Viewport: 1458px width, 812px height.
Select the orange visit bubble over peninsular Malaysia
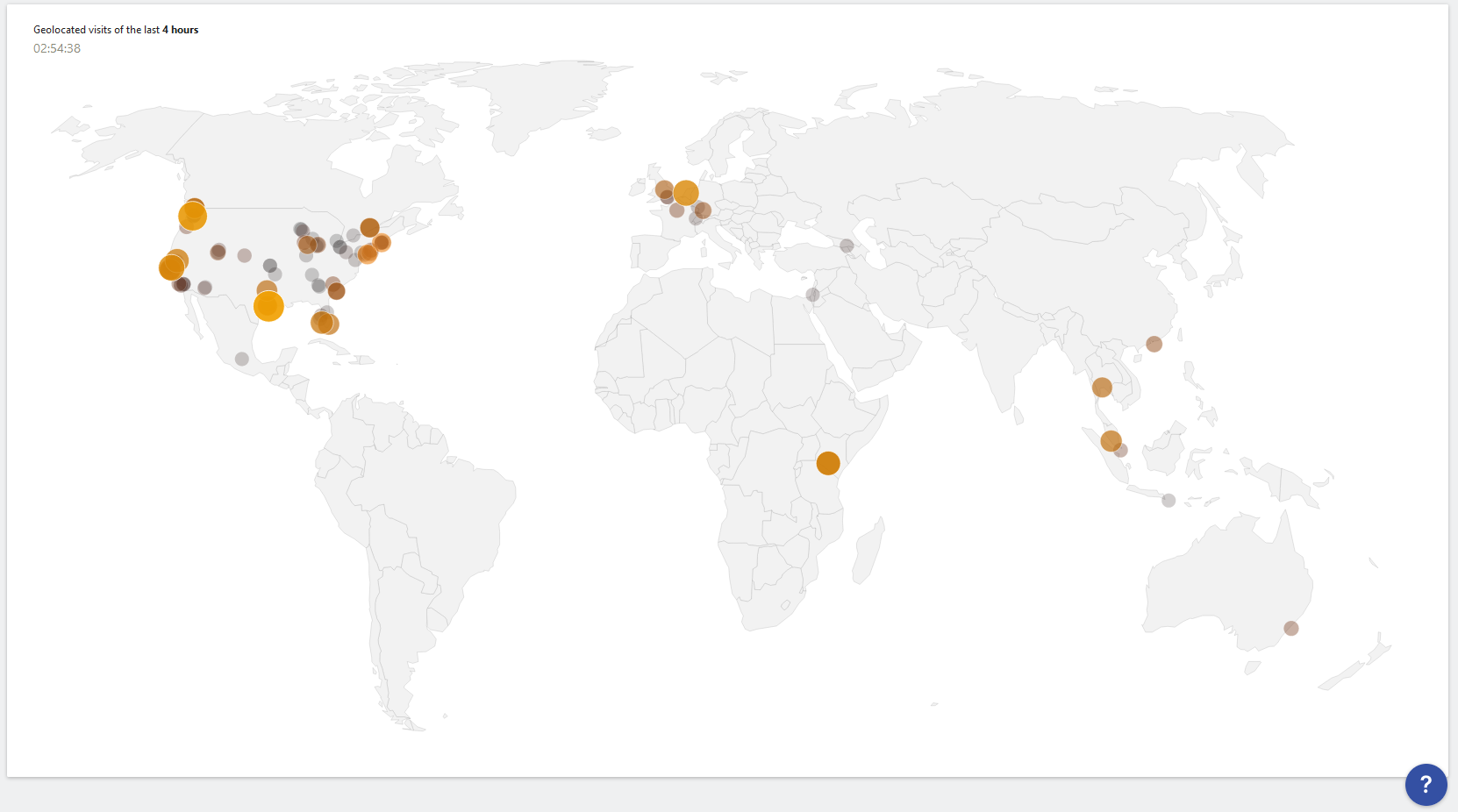tap(1111, 440)
